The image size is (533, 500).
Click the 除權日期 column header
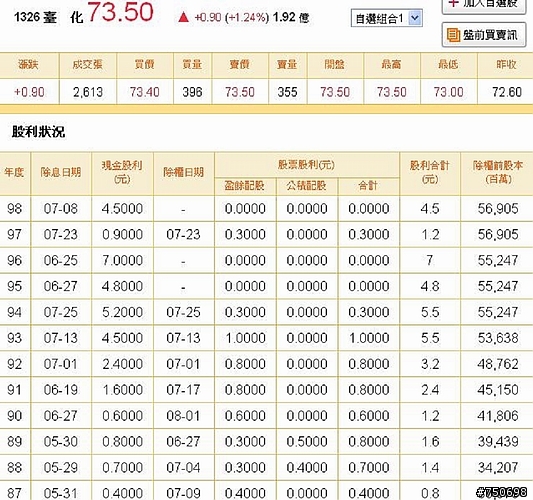click(184, 172)
